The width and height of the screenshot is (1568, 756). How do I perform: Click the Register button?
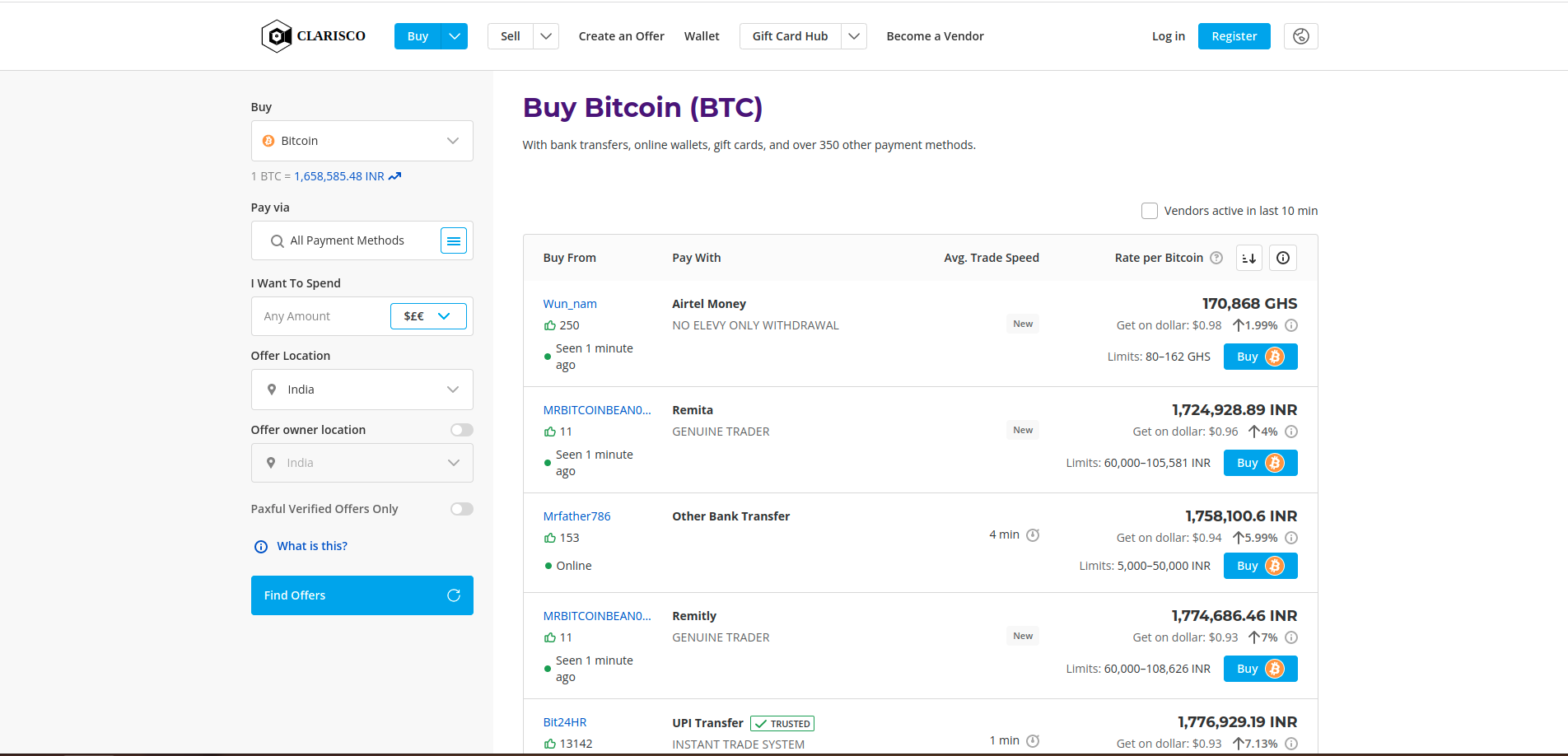coord(1234,36)
